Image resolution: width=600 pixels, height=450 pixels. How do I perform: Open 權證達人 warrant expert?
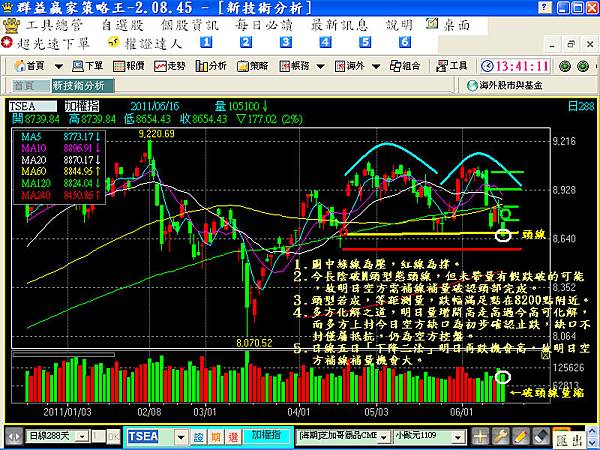pyautogui.click(x=145, y=43)
